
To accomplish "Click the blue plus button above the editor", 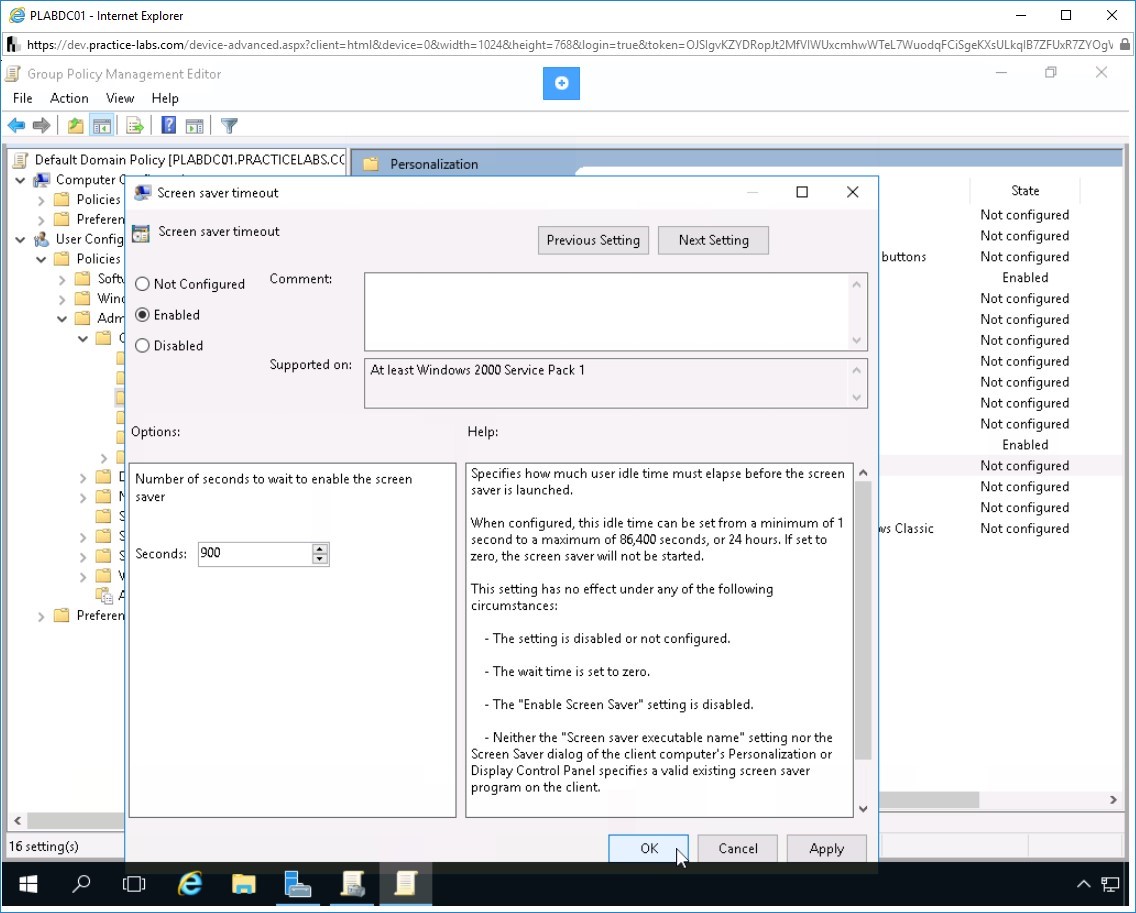I will point(561,83).
